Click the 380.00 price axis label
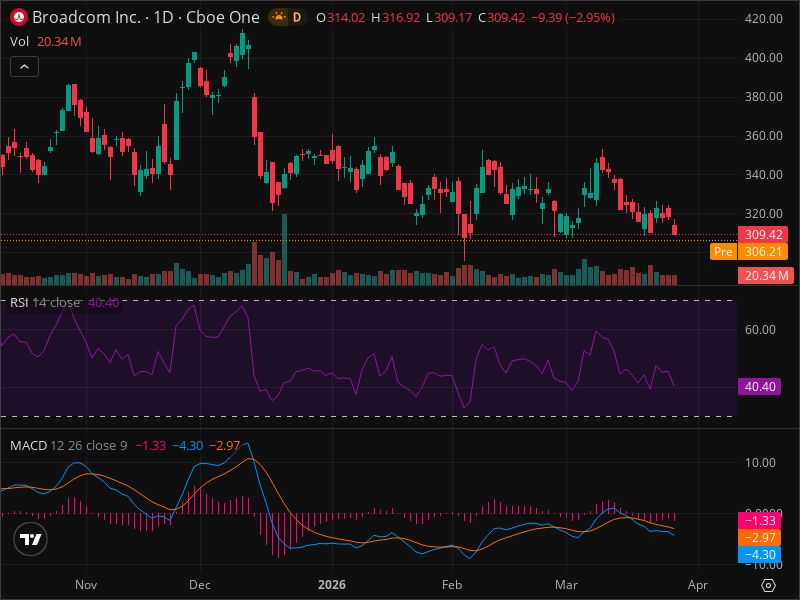Screen dimensions: 800x600 point(763,96)
